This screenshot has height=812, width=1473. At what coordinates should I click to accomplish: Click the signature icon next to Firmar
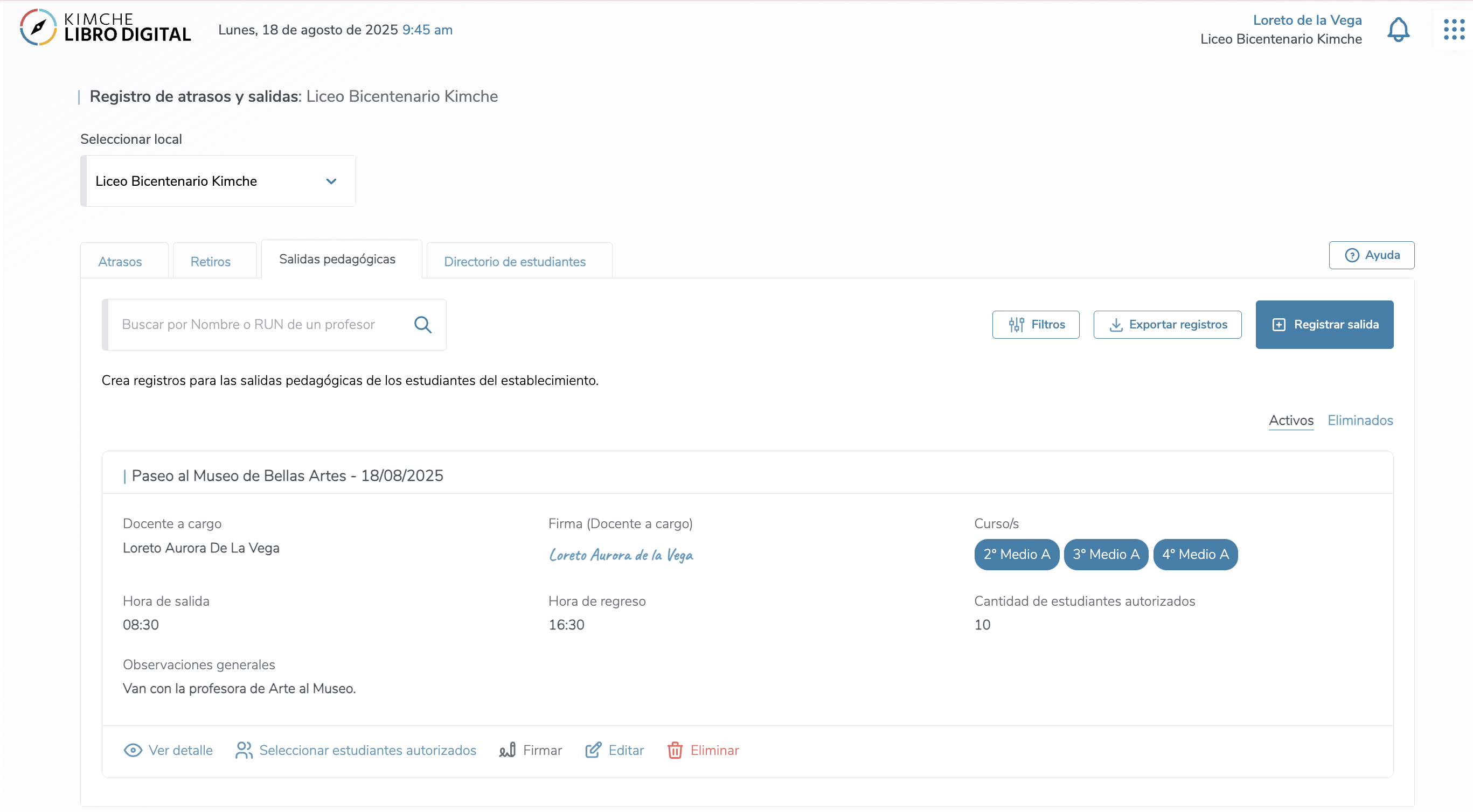point(507,750)
